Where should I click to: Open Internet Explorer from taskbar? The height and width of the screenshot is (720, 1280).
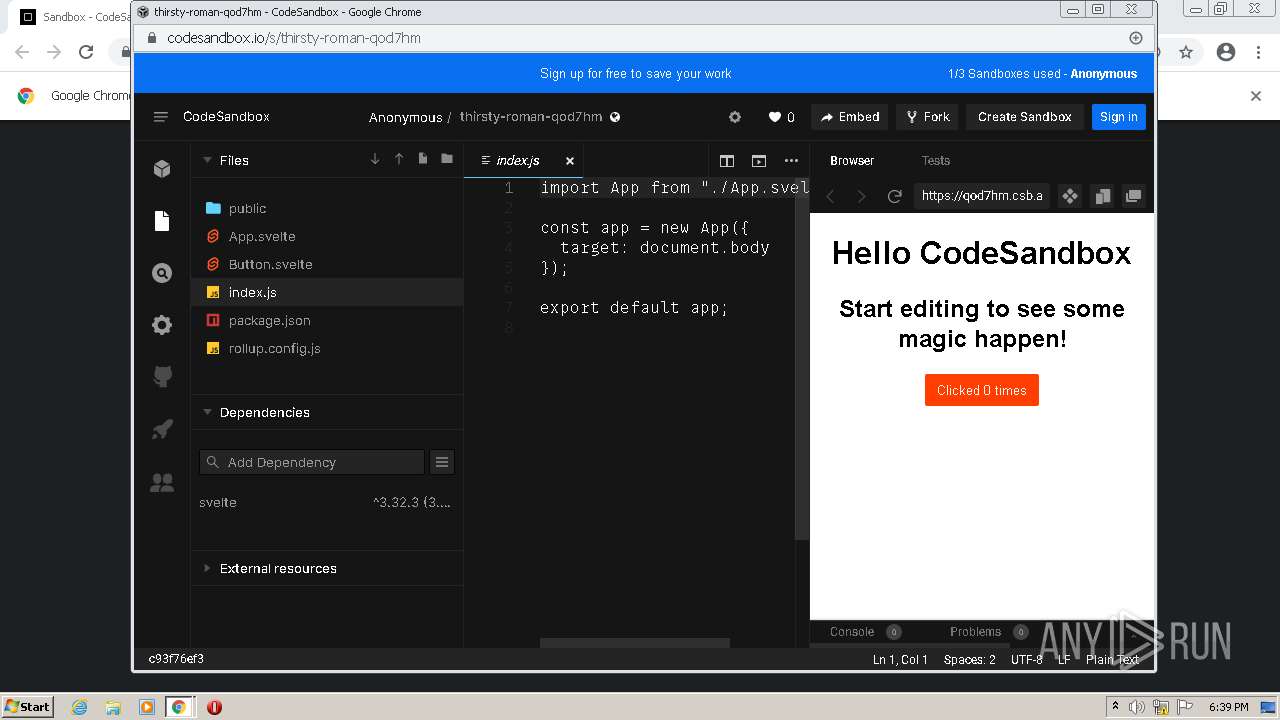click(x=80, y=707)
